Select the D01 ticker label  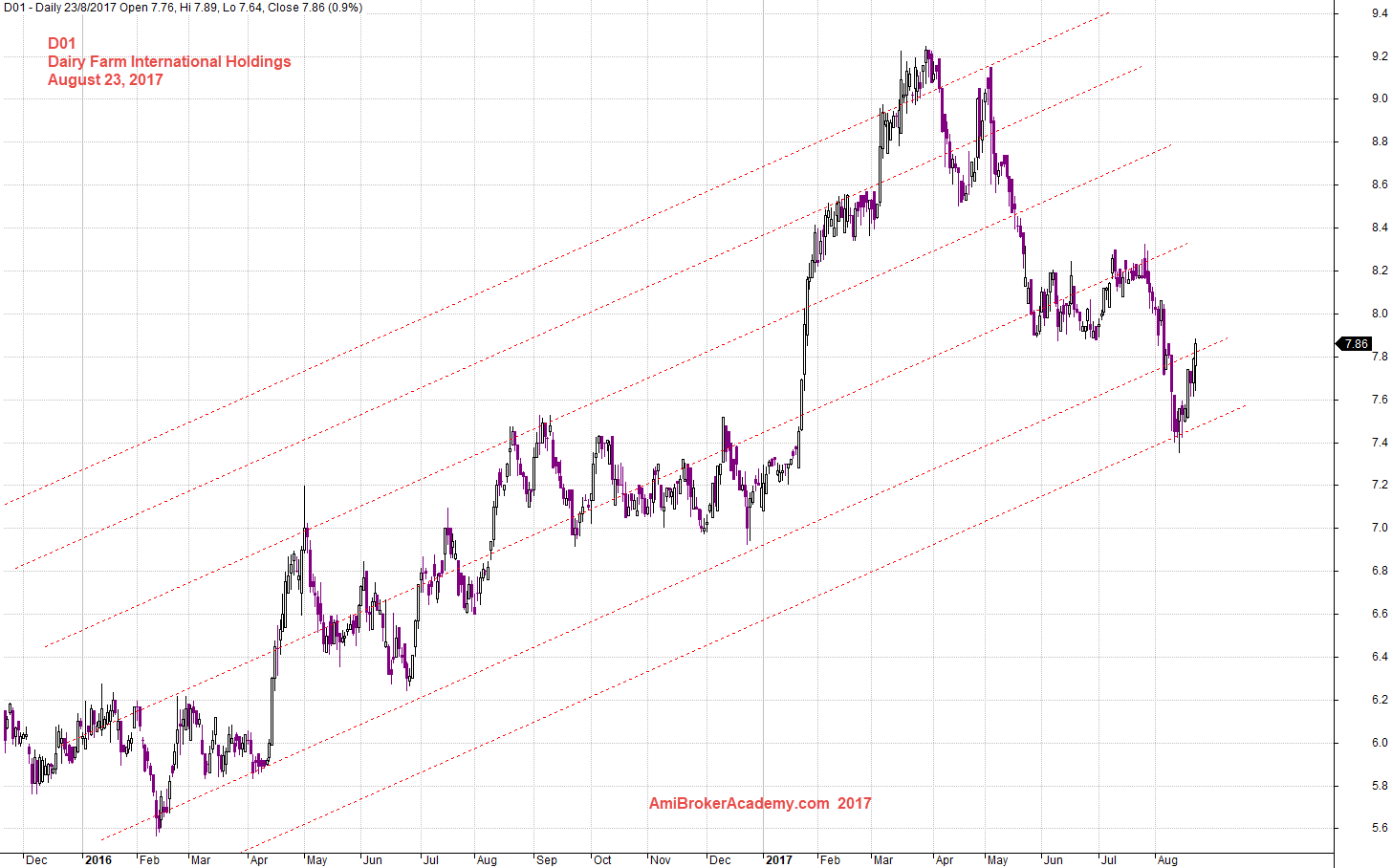click(62, 43)
